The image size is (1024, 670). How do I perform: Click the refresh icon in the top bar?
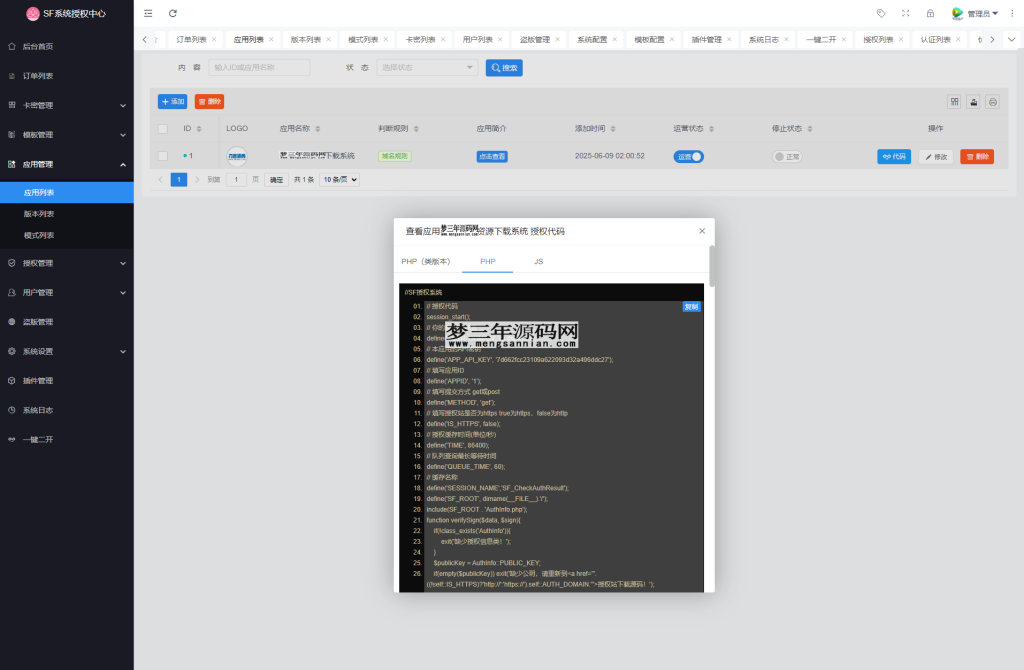point(173,13)
